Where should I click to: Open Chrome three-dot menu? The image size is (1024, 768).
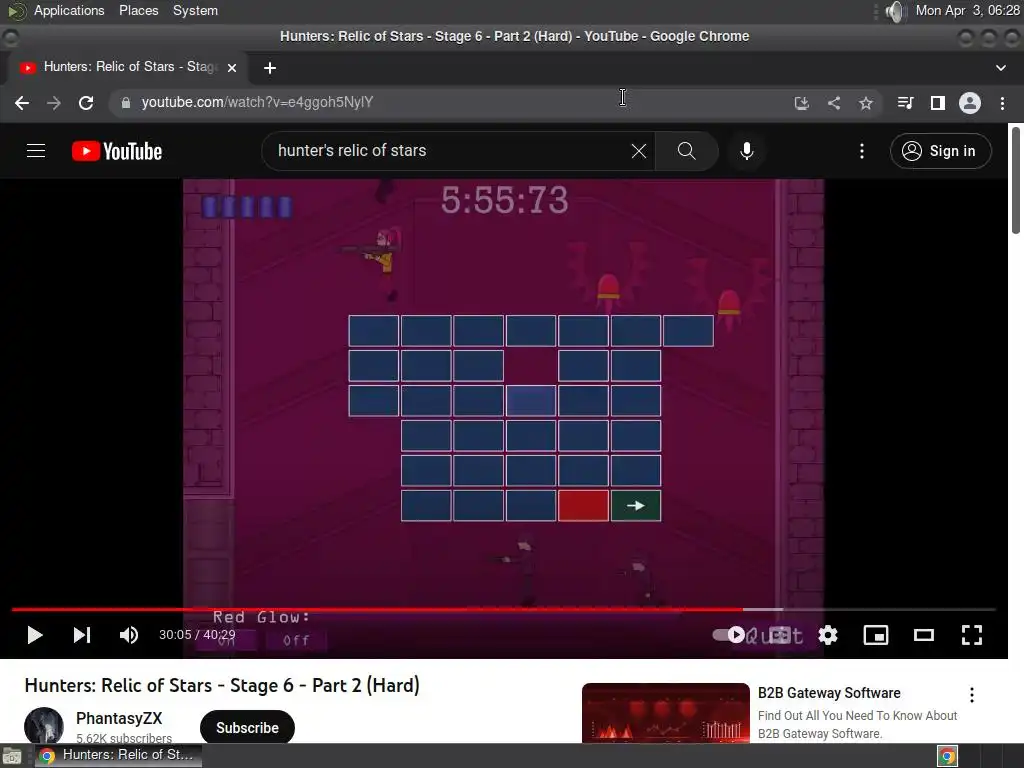(1002, 103)
